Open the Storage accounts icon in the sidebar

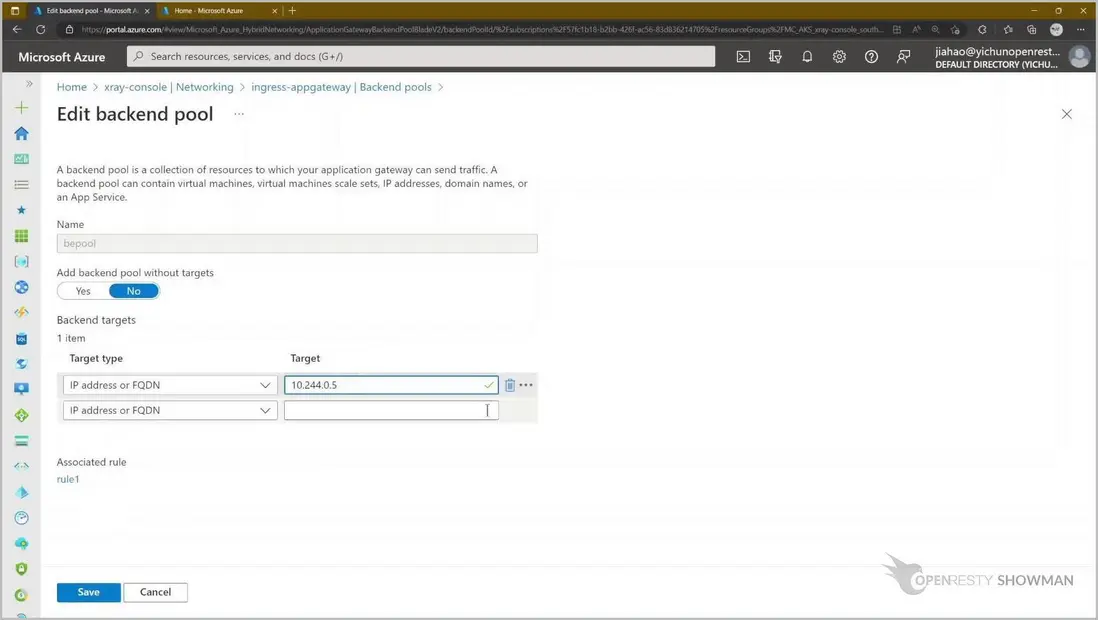tap(22, 441)
